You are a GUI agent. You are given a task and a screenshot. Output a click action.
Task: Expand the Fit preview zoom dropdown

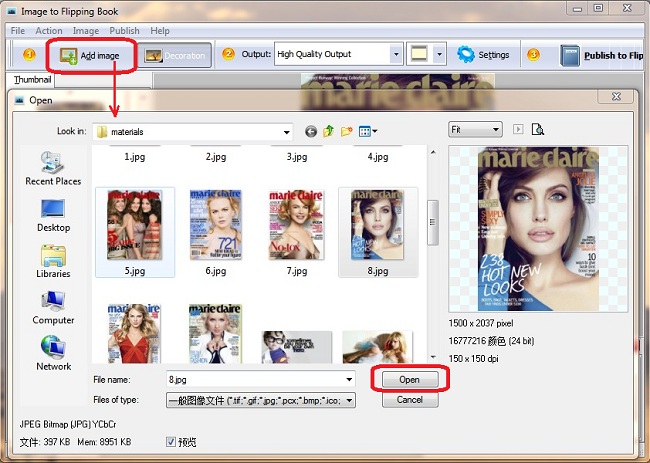click(475, 130)
